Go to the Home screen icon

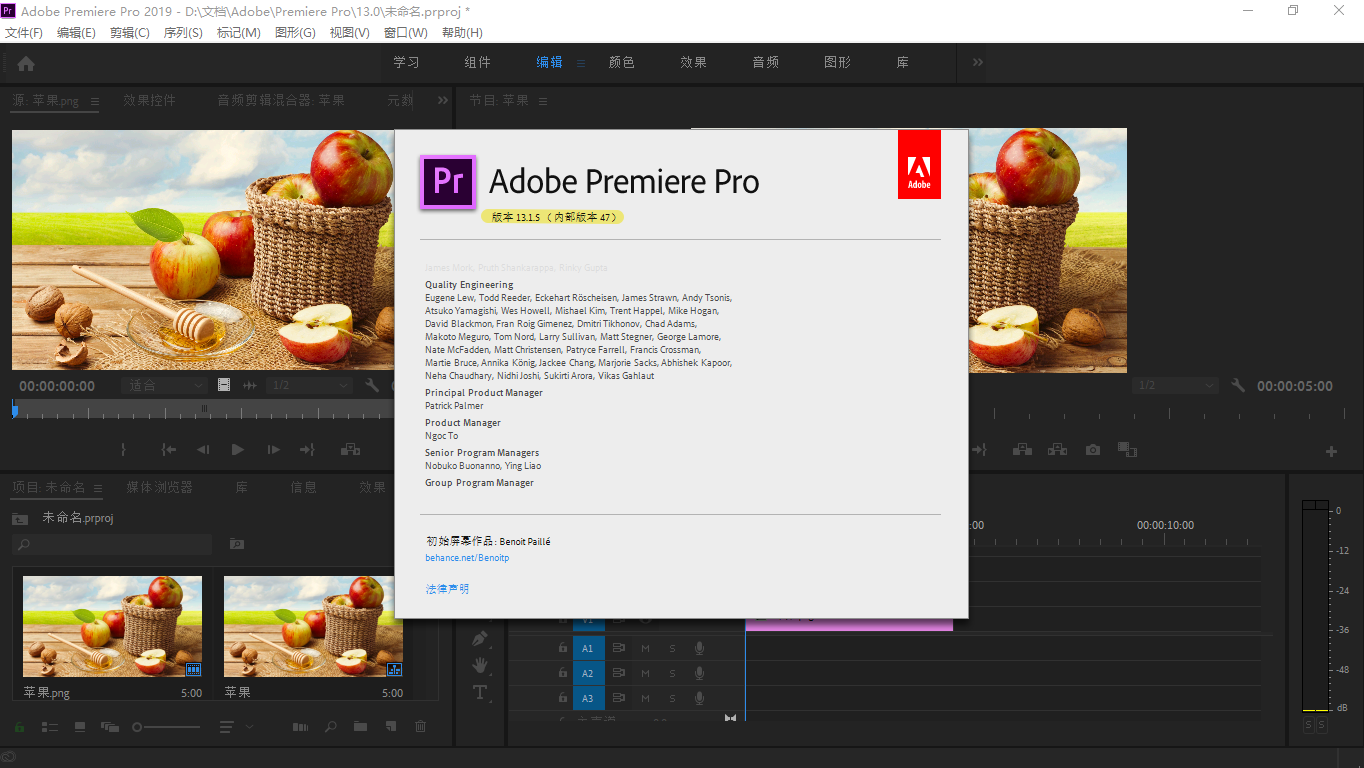[26, 63]
